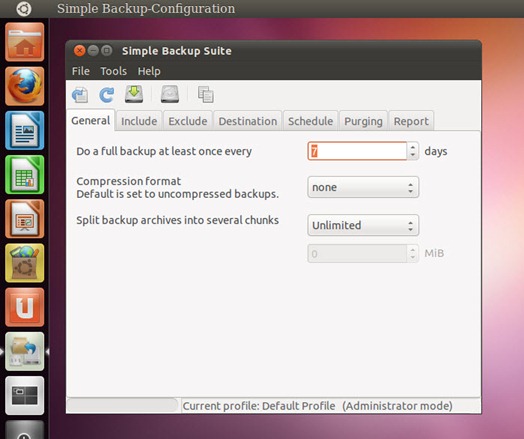524x439 pixels.
Task: Open Ubuntu Software Center from the launcher
Action: 25,263
